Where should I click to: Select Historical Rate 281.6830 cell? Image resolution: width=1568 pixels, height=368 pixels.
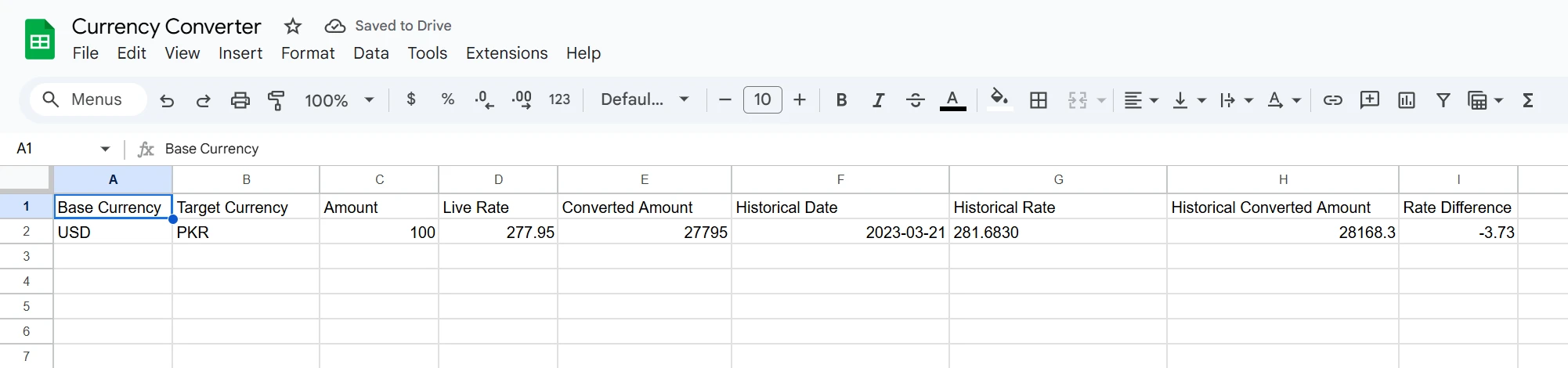[x=1058, y=232]
